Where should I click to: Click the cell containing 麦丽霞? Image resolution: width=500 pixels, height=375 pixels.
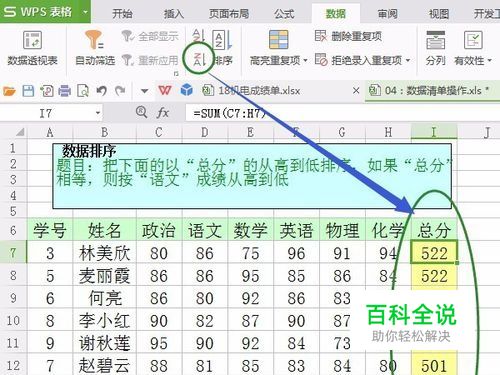click(x=105, y=276)
